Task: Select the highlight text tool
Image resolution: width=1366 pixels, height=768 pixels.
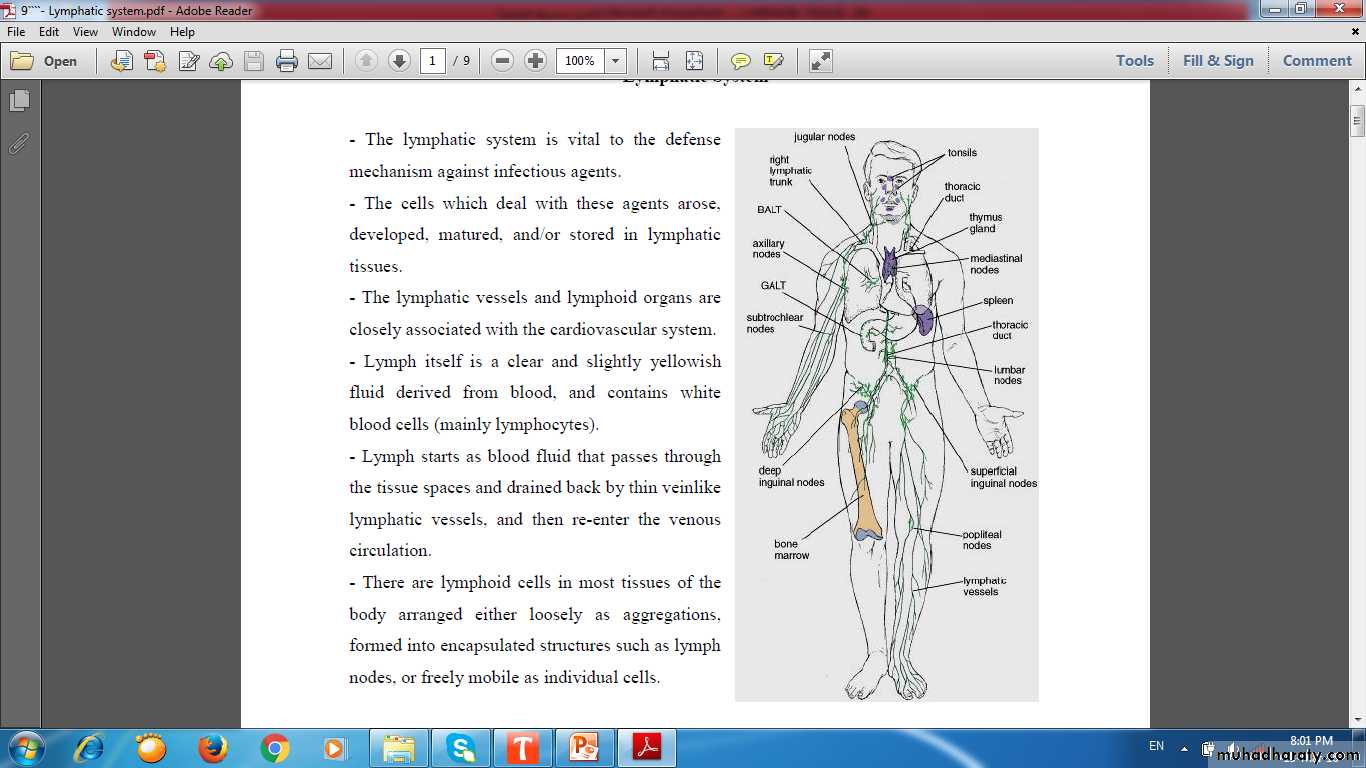Action: [773, 61]
